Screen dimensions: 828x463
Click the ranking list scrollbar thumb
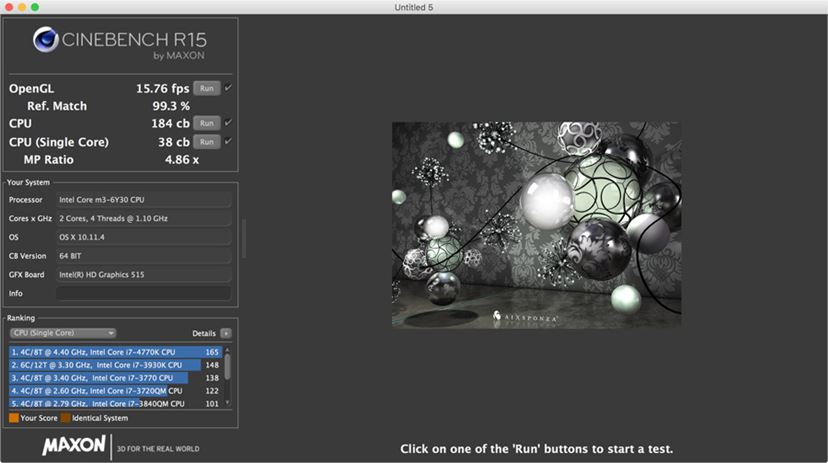point(228,366)
